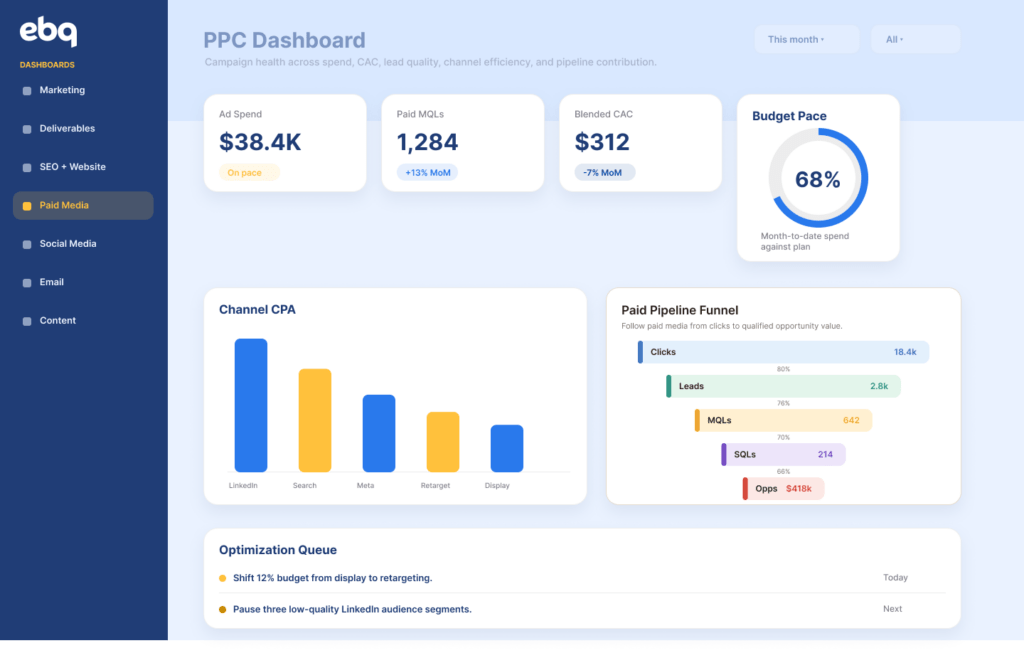This screenshot has height=653, width=1024.
Task: Click the yellow dot beside Shift 12% budget
Action: point(223,578)
